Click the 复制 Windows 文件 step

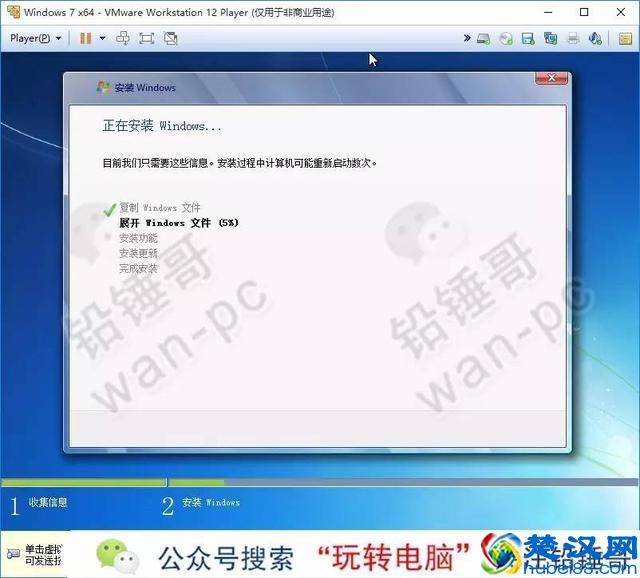pyautogui.click(x=160, y=208)
